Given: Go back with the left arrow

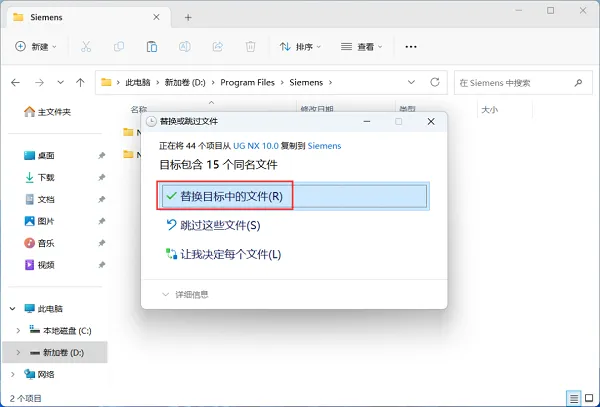Looking at the screenshot, I should point(15,82).
